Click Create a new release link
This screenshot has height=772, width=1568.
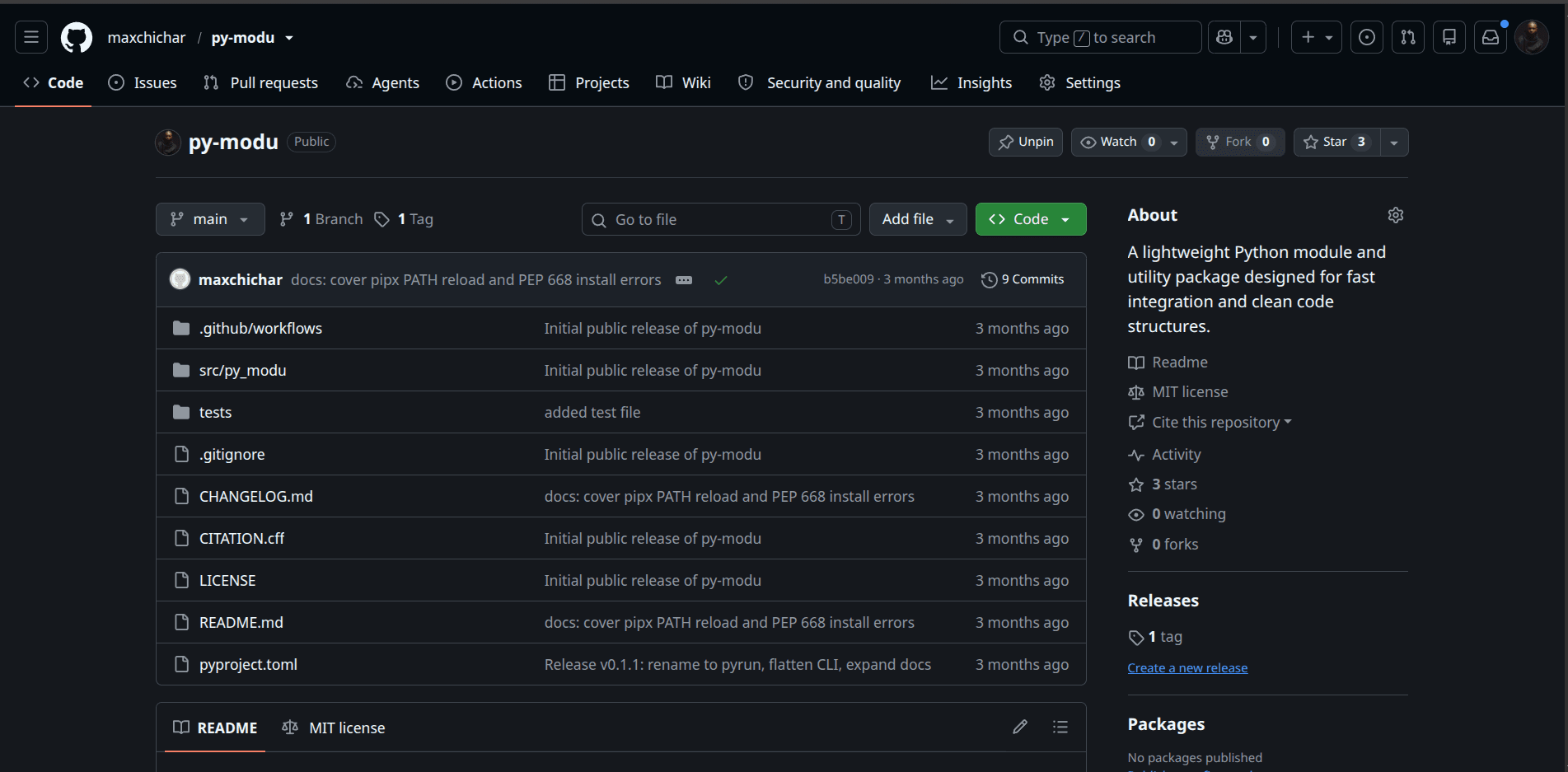click(x=1187, y=667)
